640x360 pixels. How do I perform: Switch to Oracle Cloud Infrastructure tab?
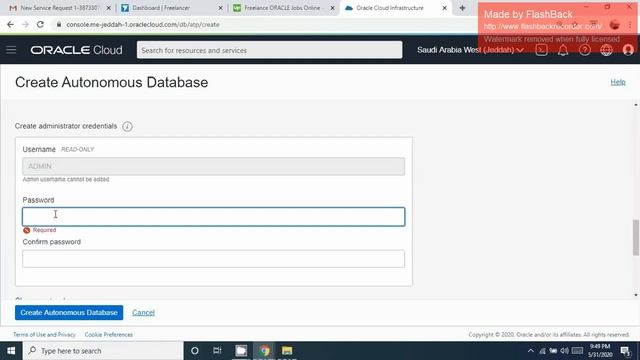coord(396,8)
